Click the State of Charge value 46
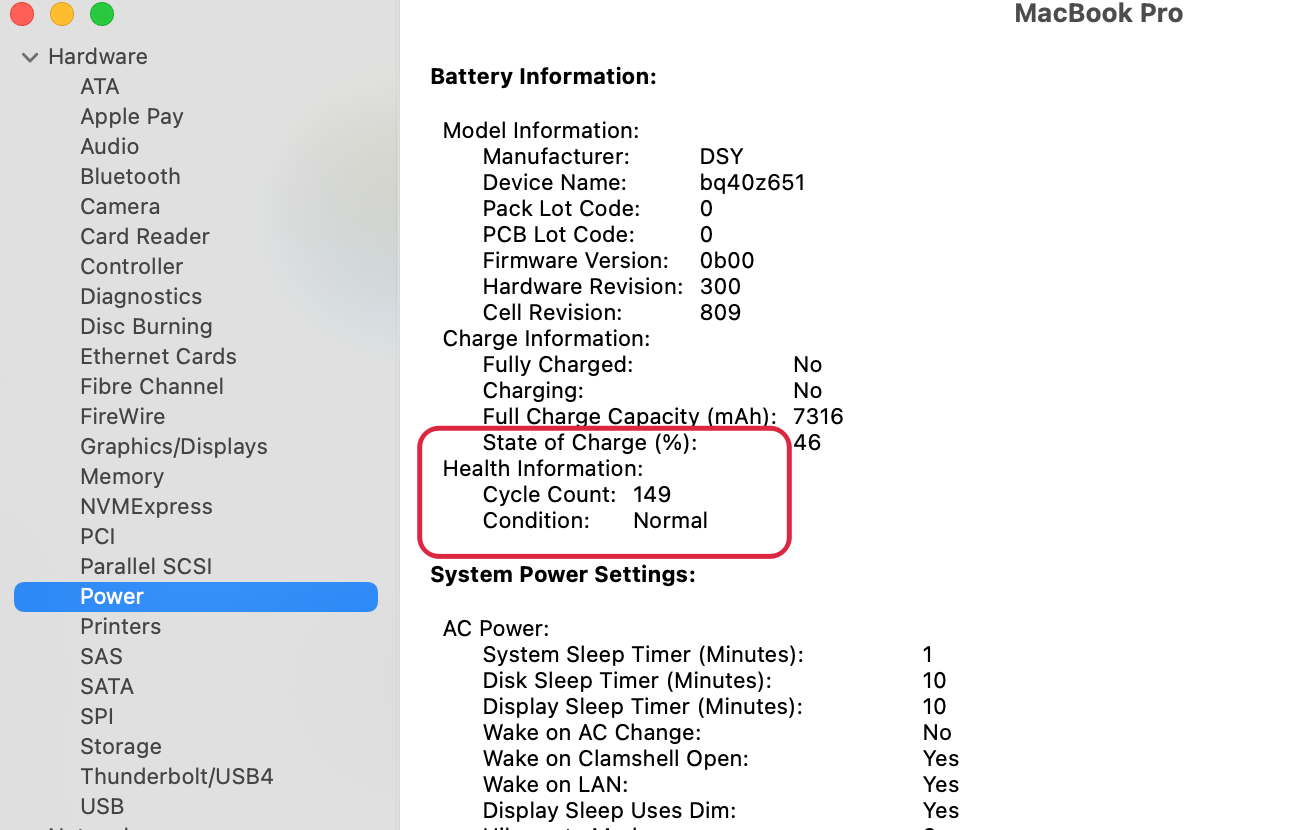The height and width of the screenshot is (830, 1290). (807, 442)
